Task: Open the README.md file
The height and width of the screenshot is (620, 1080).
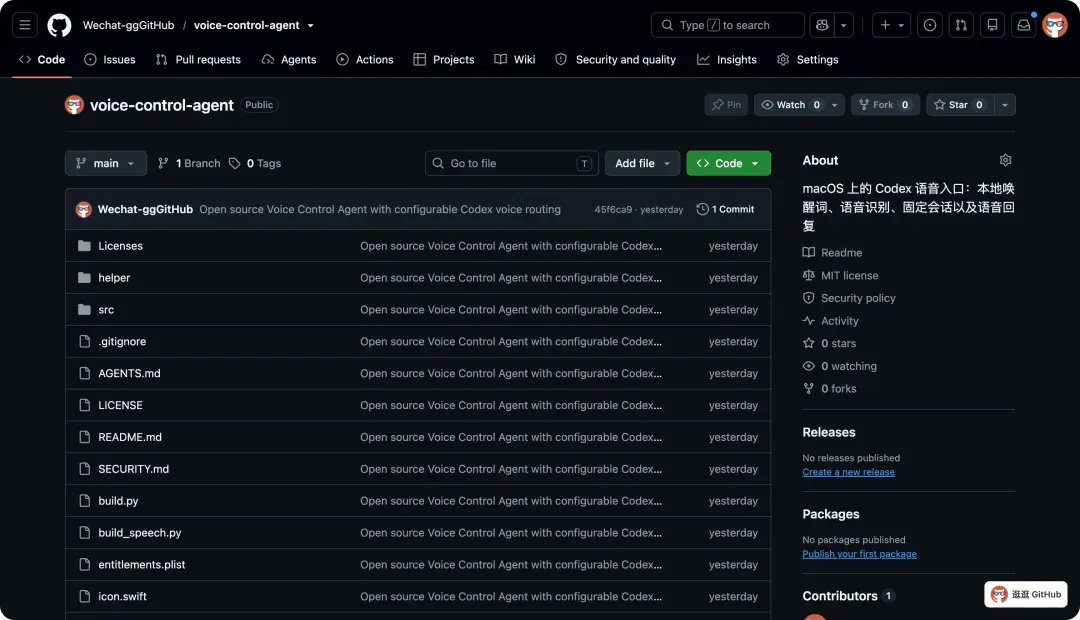Action: pos(130,437)
